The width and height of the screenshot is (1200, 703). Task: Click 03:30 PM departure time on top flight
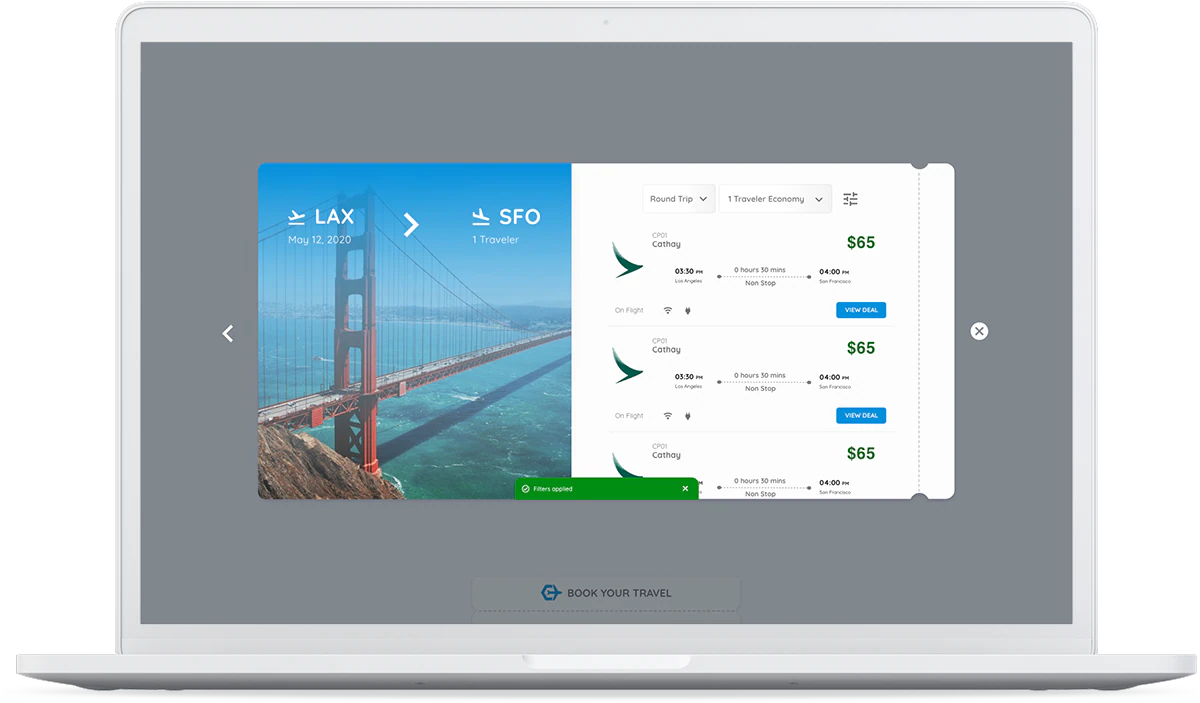pyautogui.click(x=689, y=271)
